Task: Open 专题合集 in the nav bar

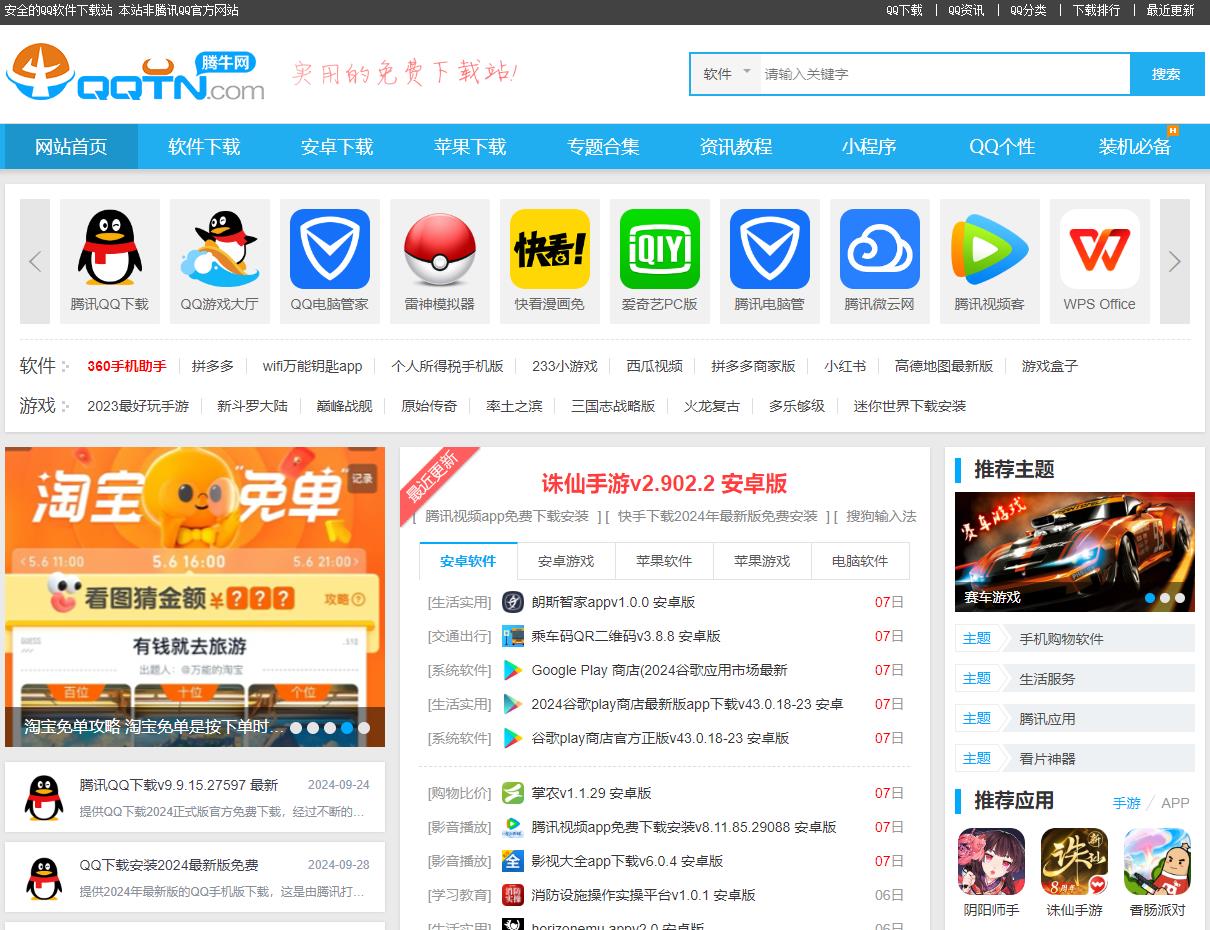Action: tap(603, 147)
